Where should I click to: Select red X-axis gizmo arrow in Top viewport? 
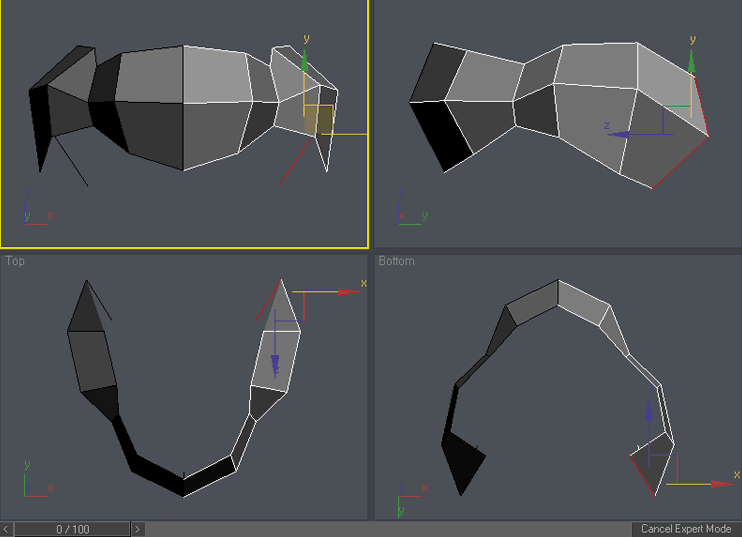[x=347, y=292]
